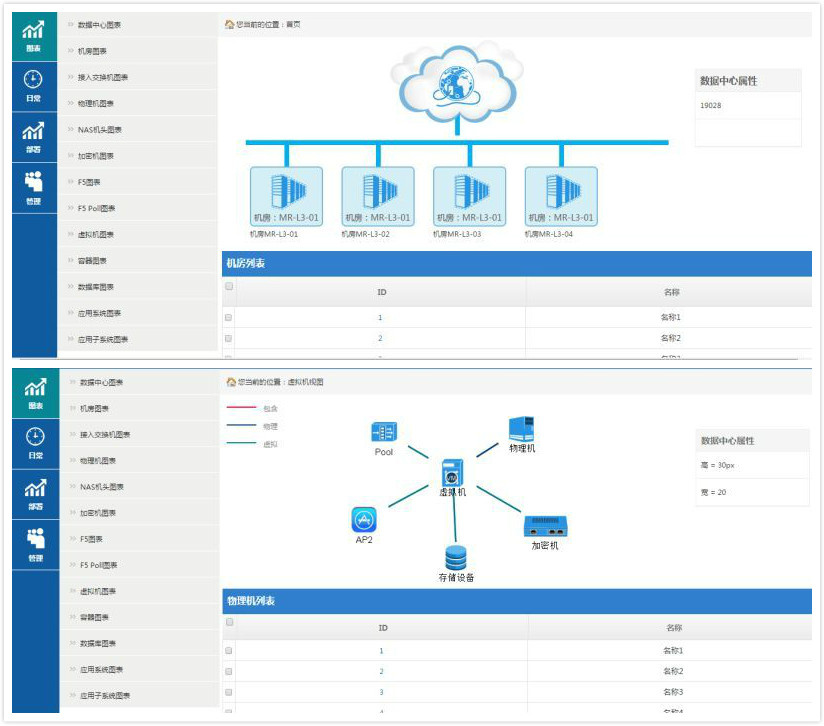Expand 接入交换机图表 chevron on the 虚拟机视图 page
The image size is (824, 726).
[x=73, y=434]
